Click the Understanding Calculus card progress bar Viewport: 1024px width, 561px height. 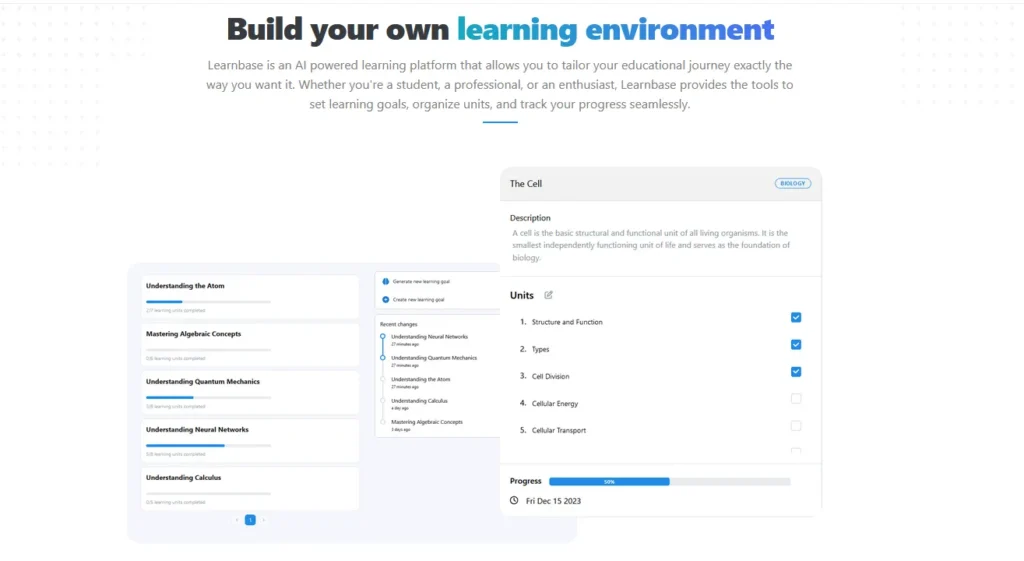[208, 493]
